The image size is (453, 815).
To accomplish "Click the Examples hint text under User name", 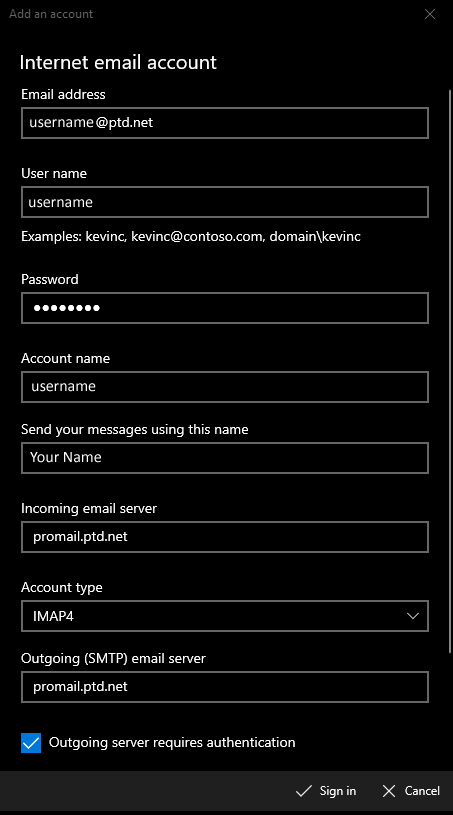I will click(191, 236).
